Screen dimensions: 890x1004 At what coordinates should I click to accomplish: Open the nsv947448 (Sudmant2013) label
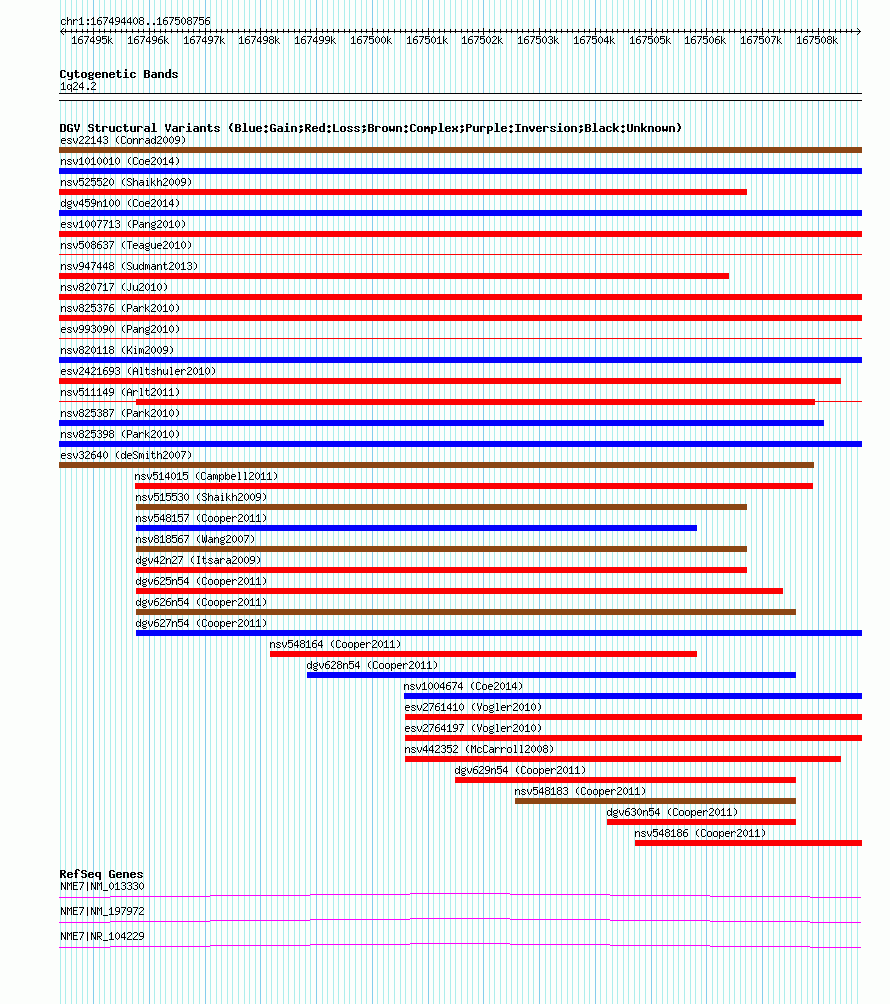click(129, 266)
